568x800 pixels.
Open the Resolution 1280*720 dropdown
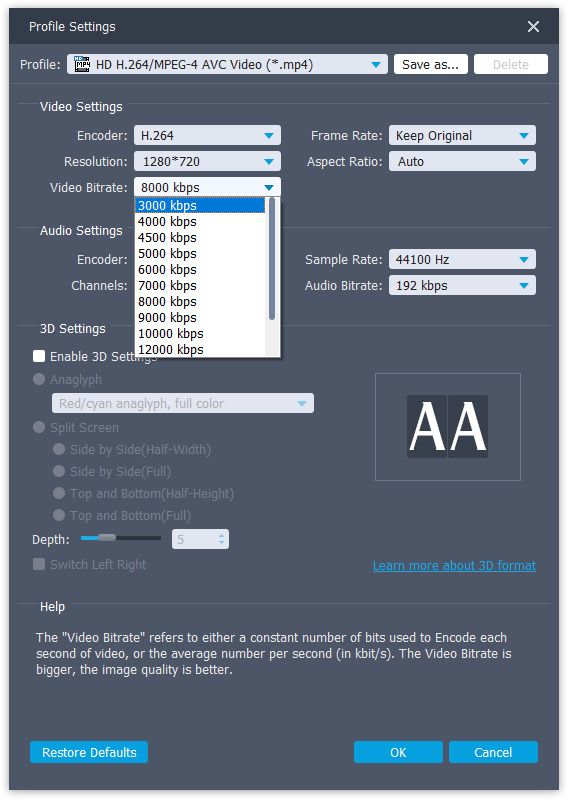pyautogui.click(x=207, y=162)
